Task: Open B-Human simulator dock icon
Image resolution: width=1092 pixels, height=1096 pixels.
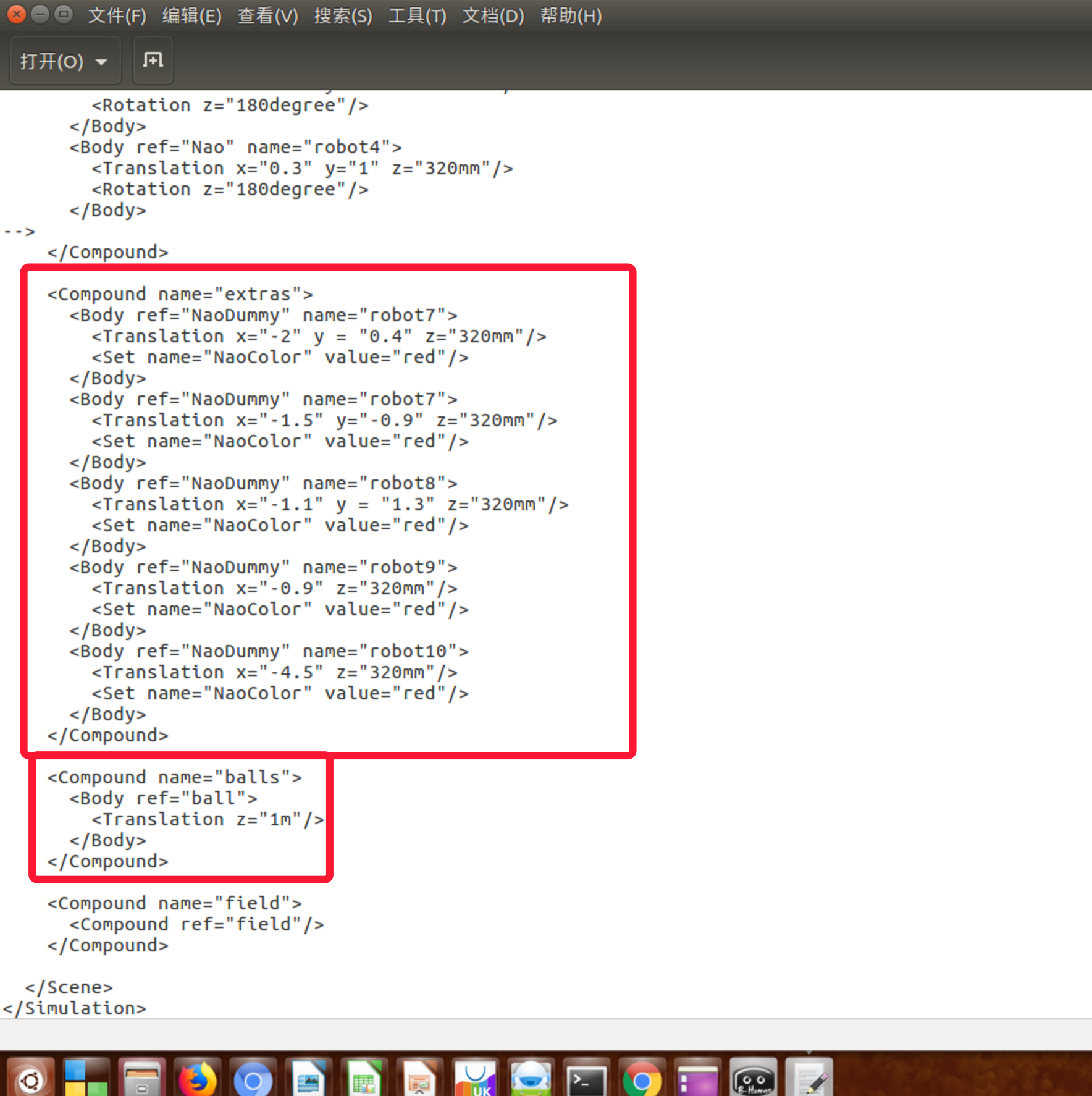Action: pos(753,1078)
